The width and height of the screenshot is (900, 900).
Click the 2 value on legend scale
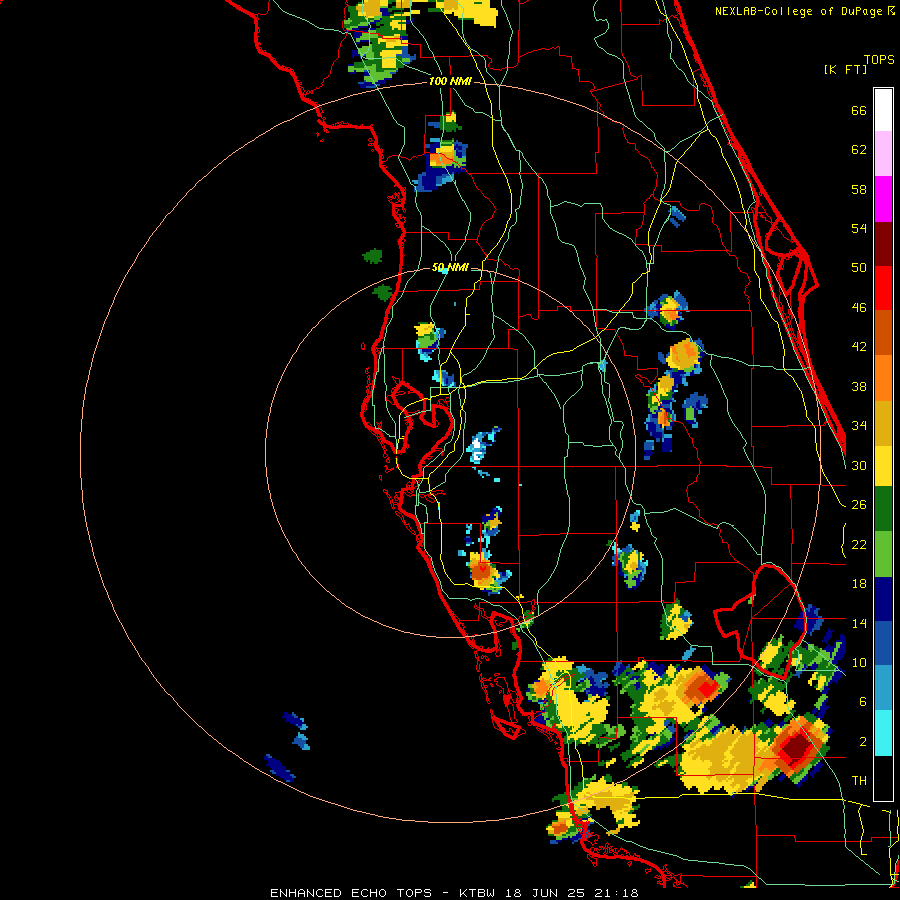(862, 742)
